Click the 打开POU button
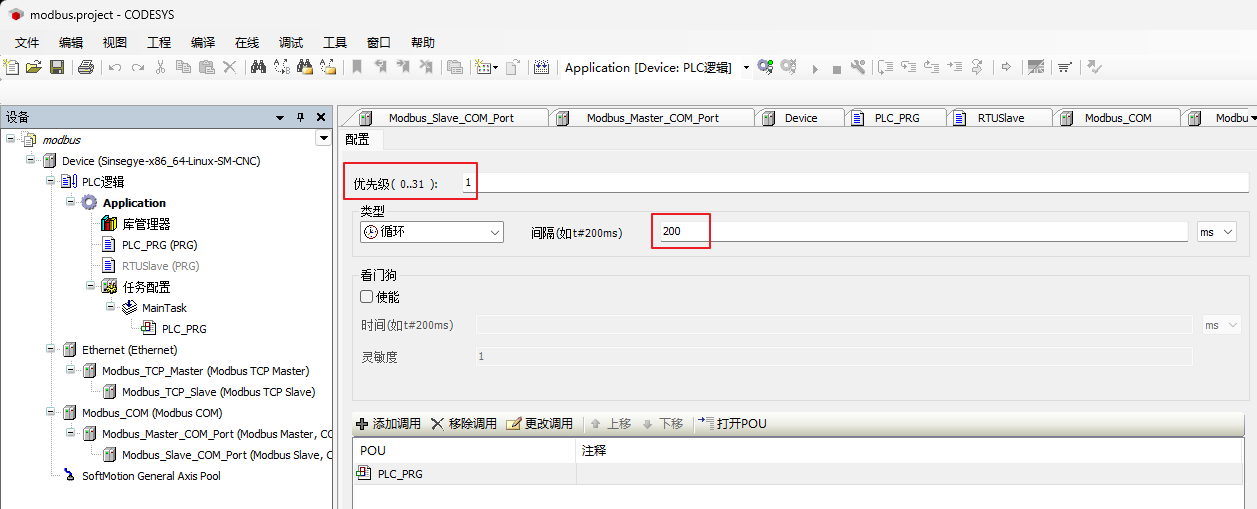 733,424
